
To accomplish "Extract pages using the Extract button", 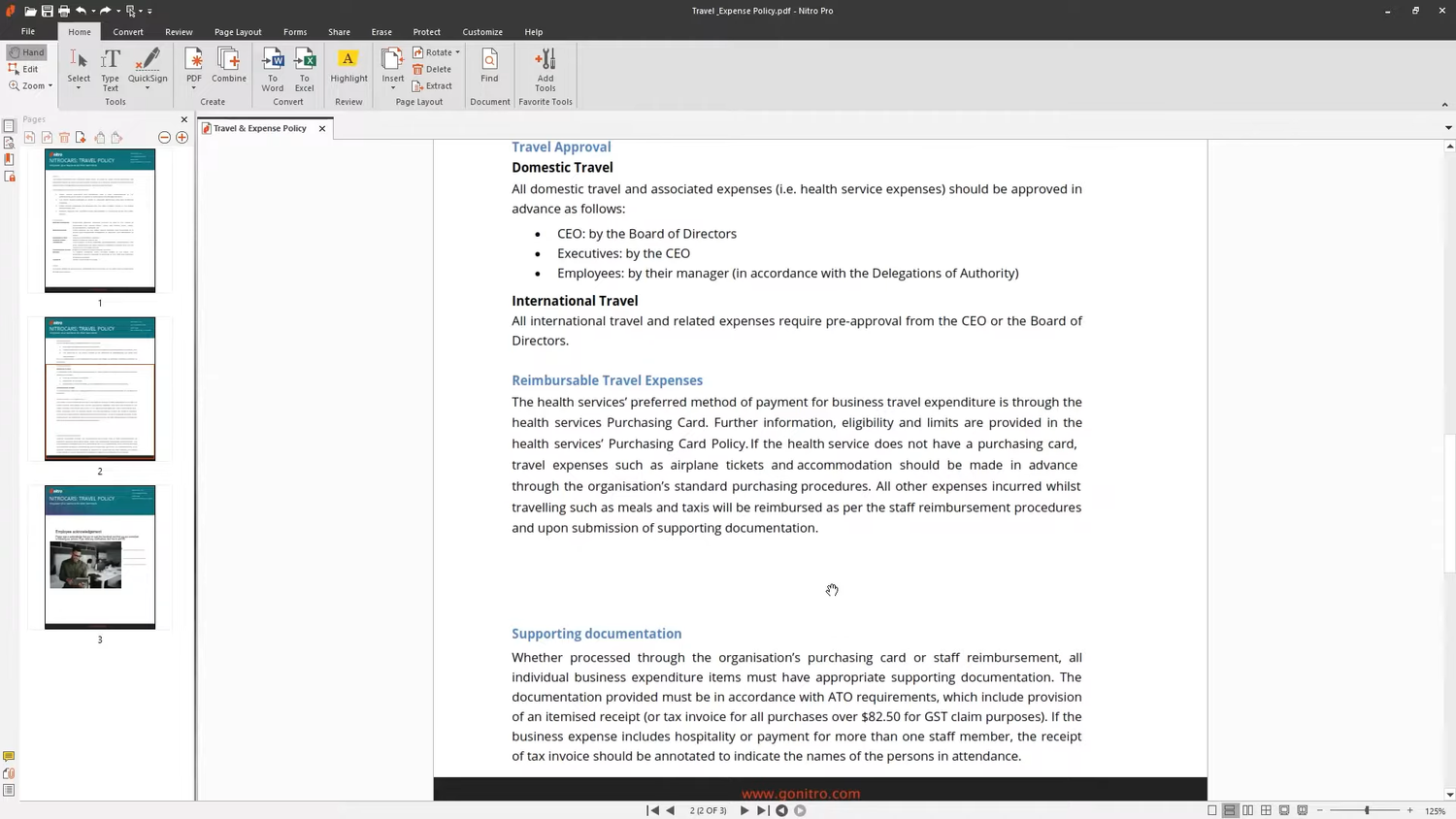I will 432,85.
